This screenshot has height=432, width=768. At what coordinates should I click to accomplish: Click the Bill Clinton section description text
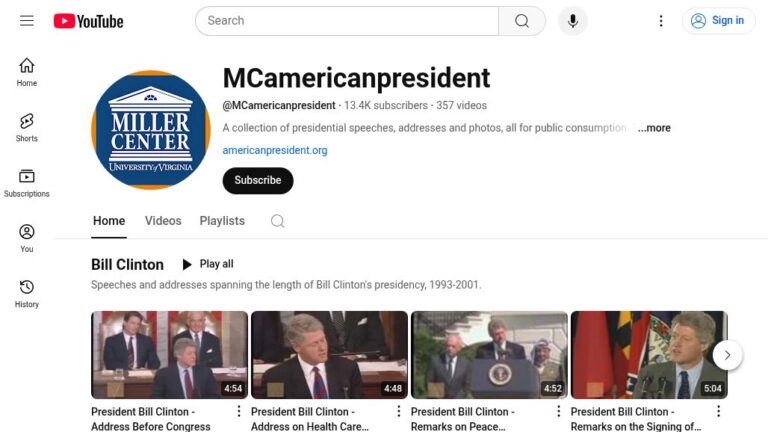coord(286,285)
